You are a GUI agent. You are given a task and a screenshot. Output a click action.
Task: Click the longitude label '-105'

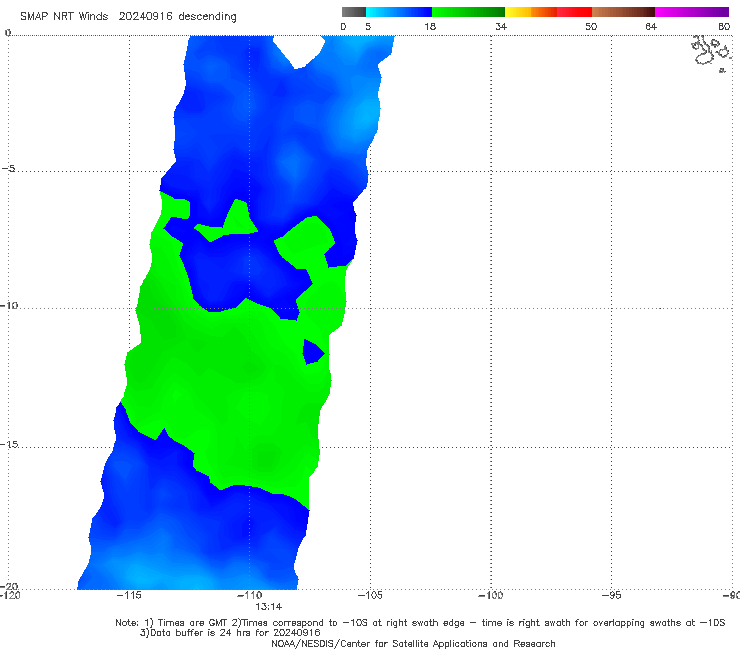click(x=370, y=595)
